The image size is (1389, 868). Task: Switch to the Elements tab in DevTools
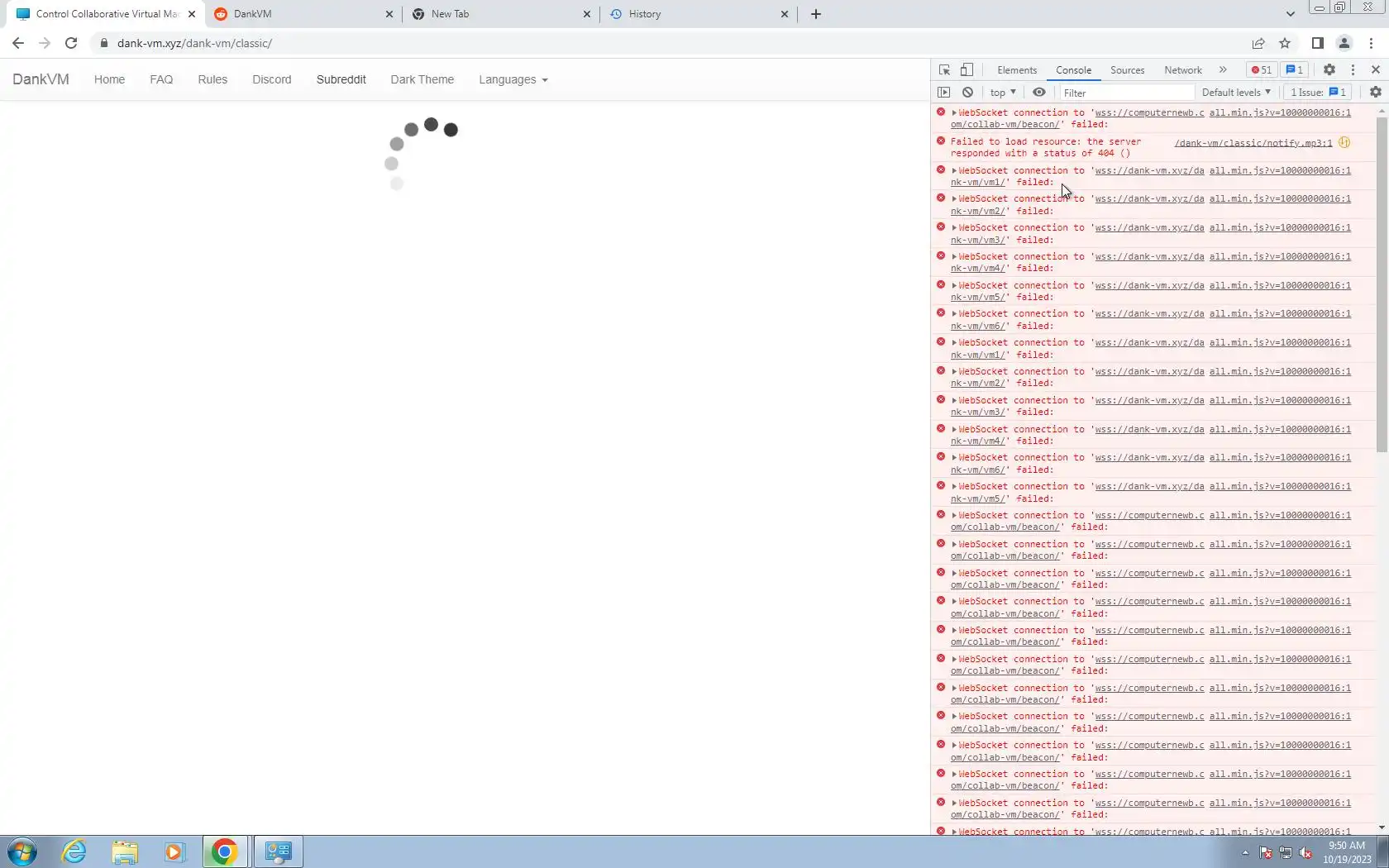coord(1017,70)
